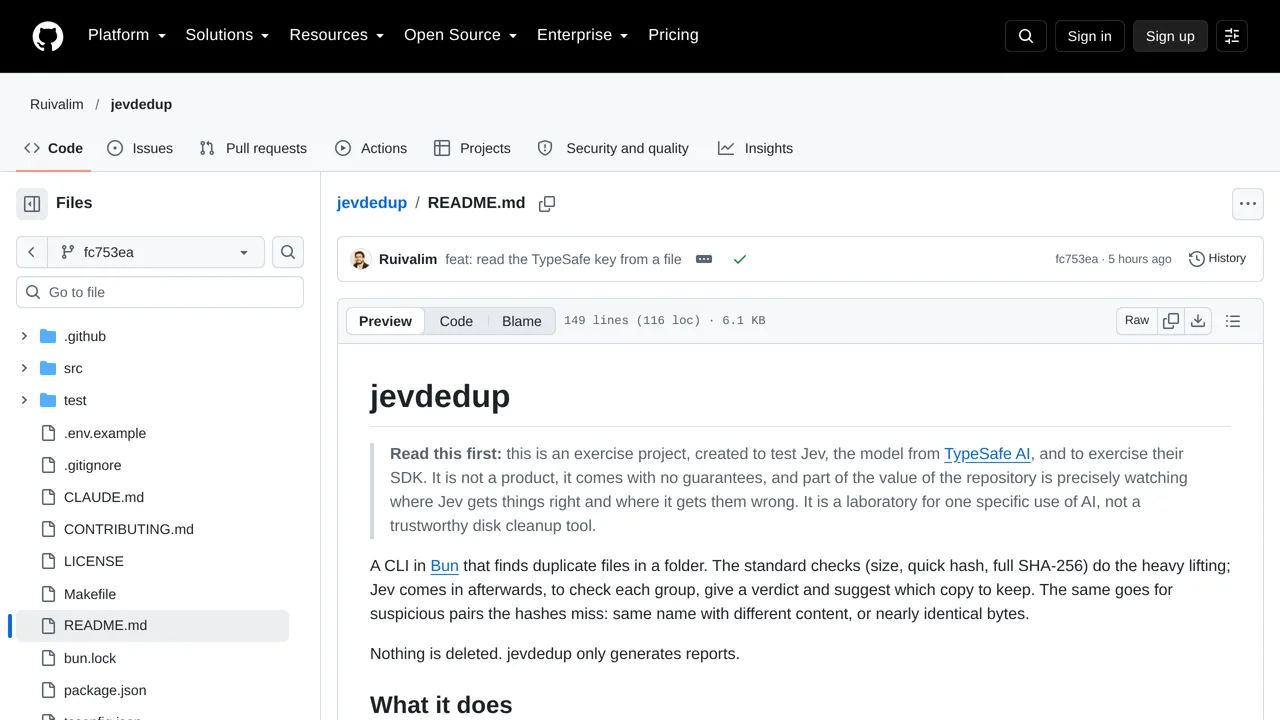Image resolution: width=1280 pixels, height=720 pixels.
Task: Go back in the file tree
Action: click(x=32, y=252)
